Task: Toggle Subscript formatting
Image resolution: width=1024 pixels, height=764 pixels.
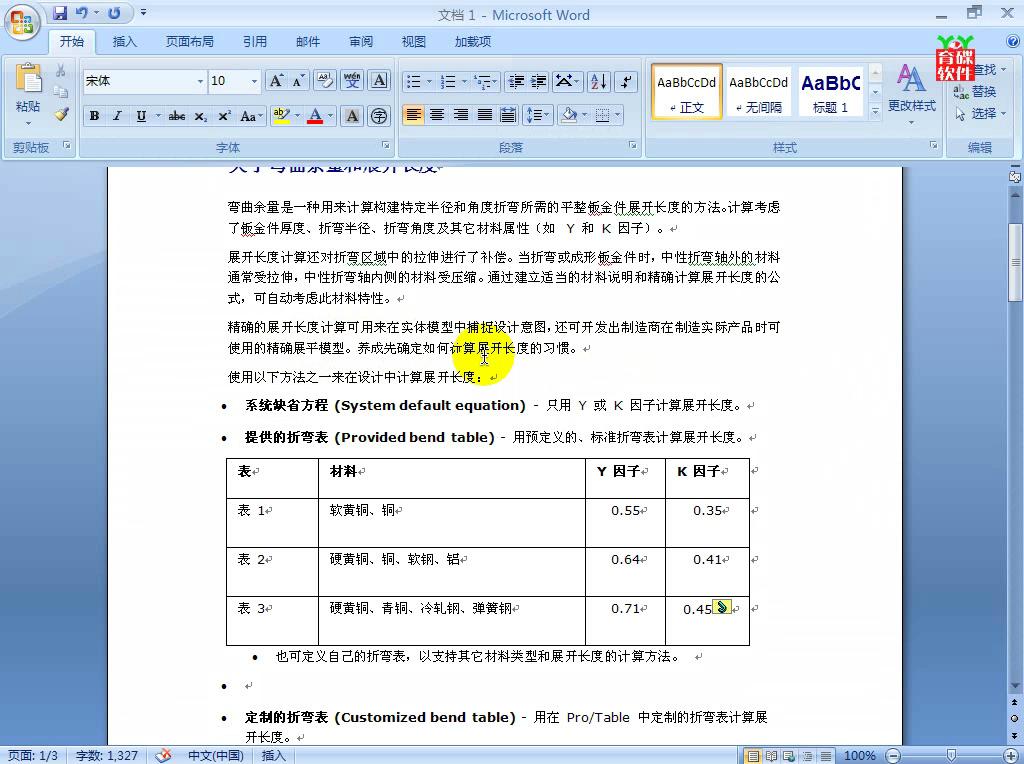Action: point(200,116)
